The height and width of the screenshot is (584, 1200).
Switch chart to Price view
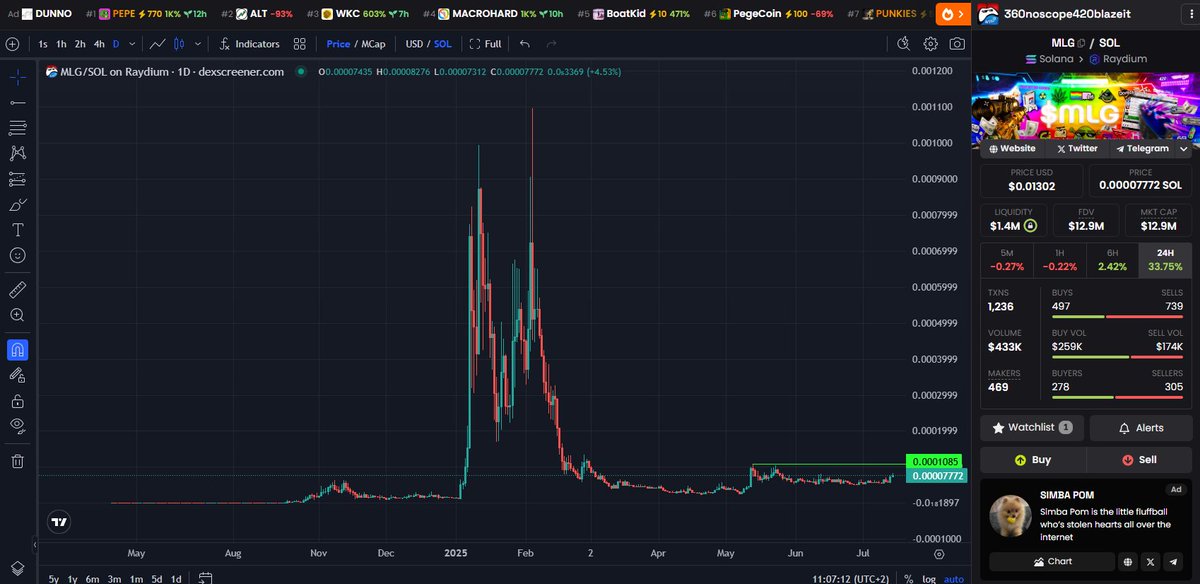(x=338, y=44)
